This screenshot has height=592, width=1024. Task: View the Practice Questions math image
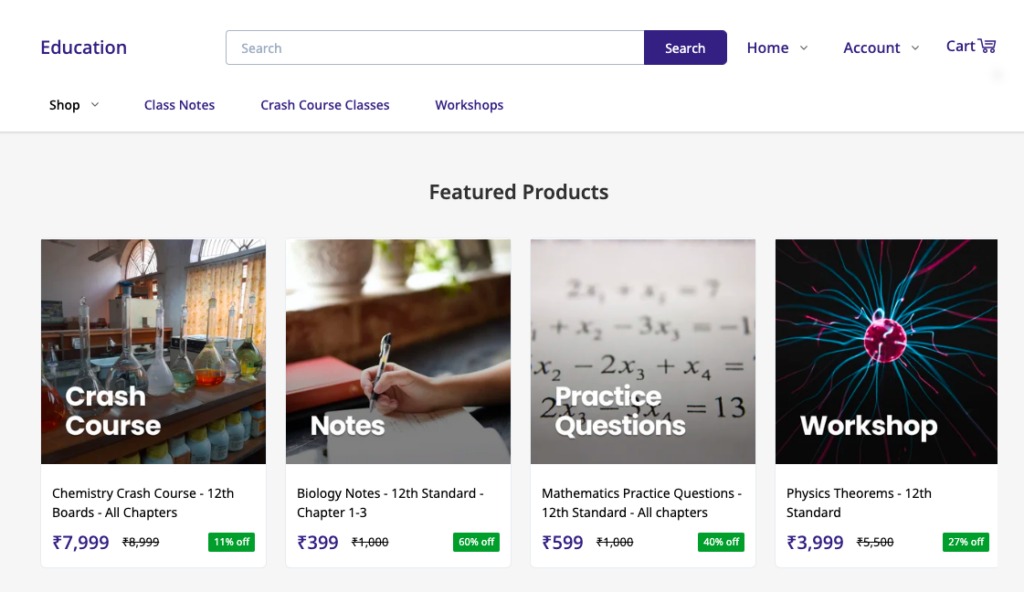(x=642, y=351)
